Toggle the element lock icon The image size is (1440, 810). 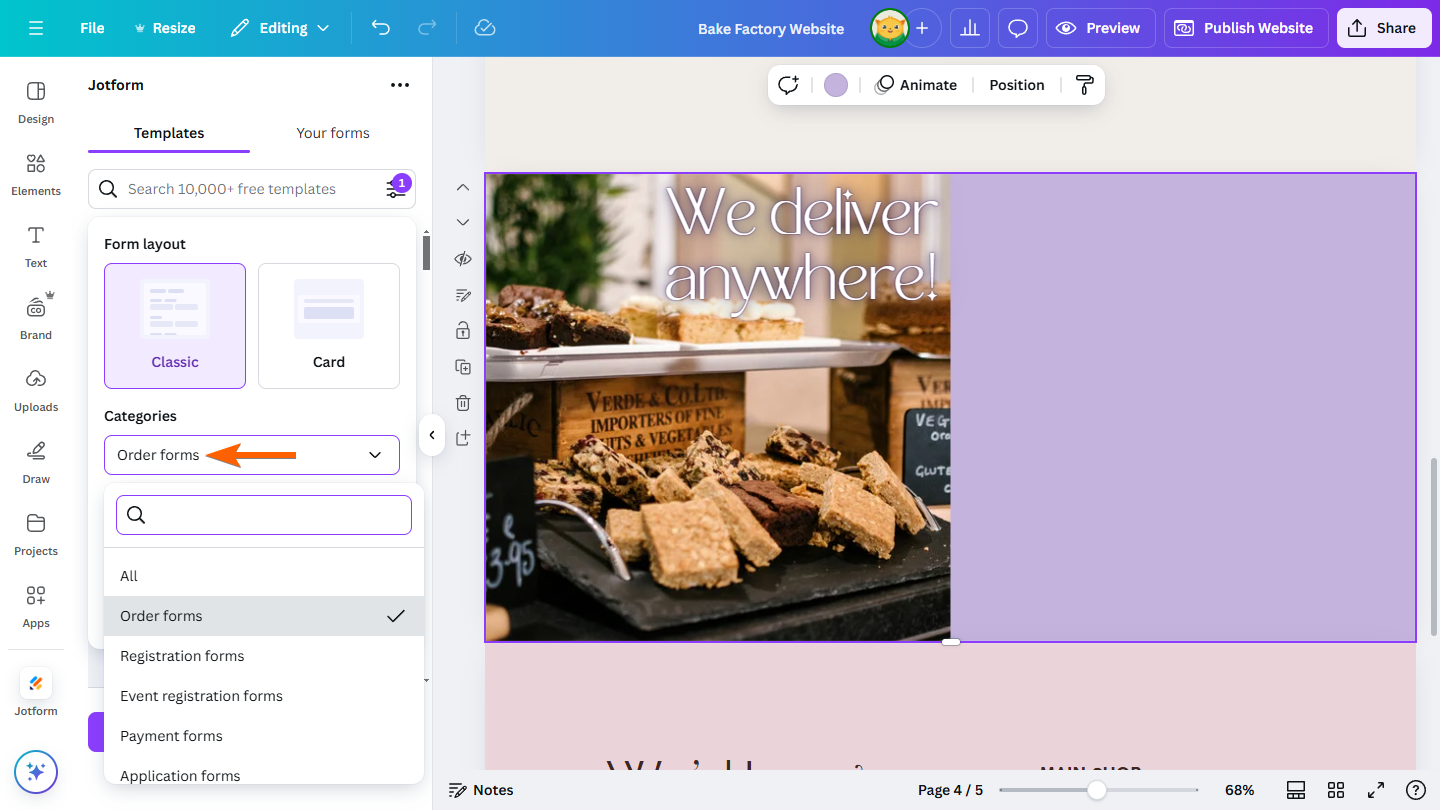(462, 330)
